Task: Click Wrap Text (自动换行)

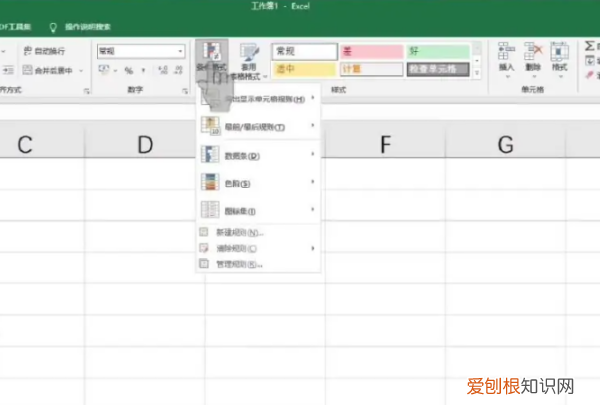Action: [x=44, y=51]
